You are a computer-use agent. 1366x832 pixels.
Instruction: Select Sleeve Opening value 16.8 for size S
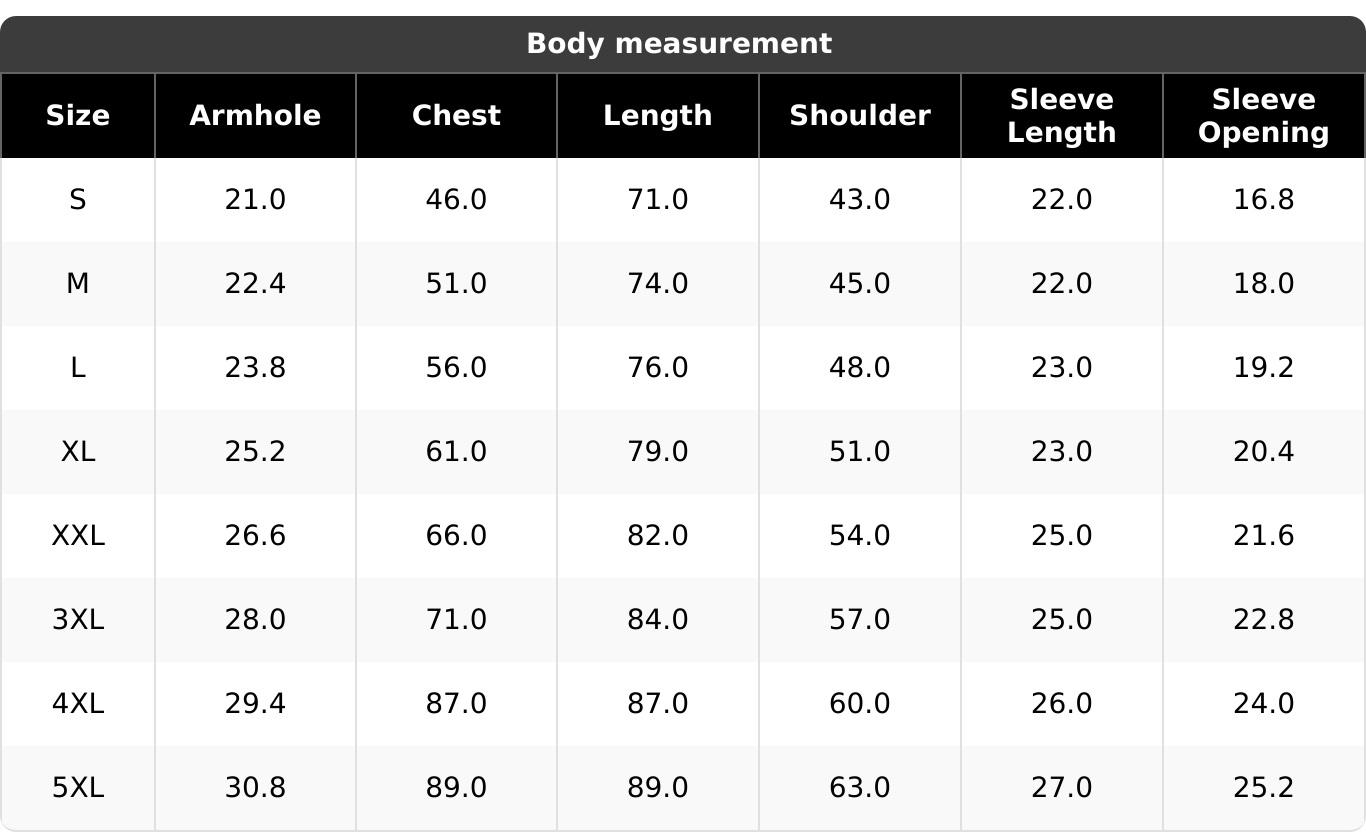(x=1263, y=200)
